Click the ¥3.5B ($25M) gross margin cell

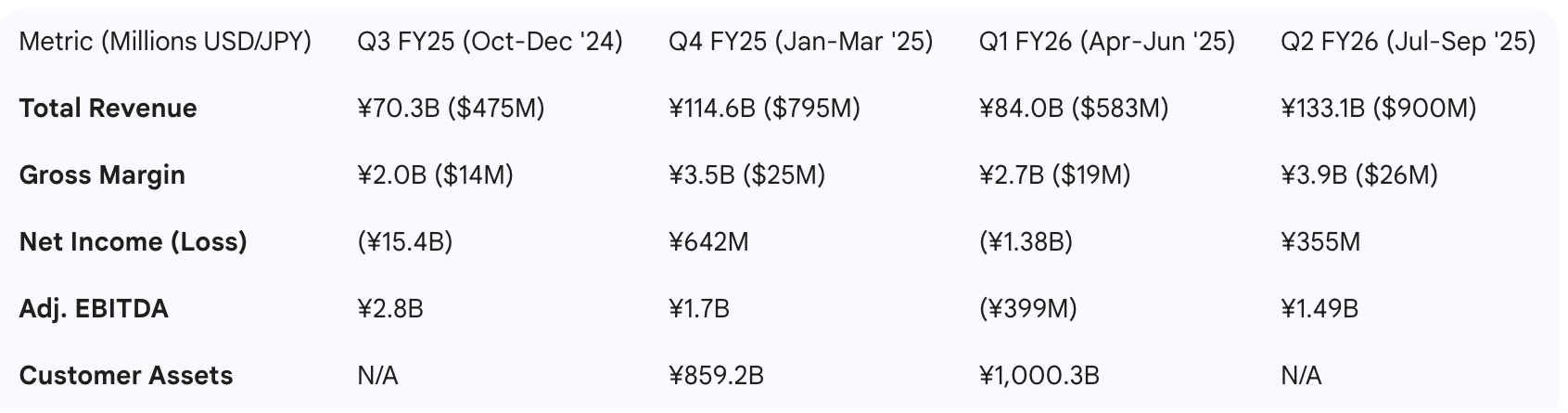pos(746,175)
